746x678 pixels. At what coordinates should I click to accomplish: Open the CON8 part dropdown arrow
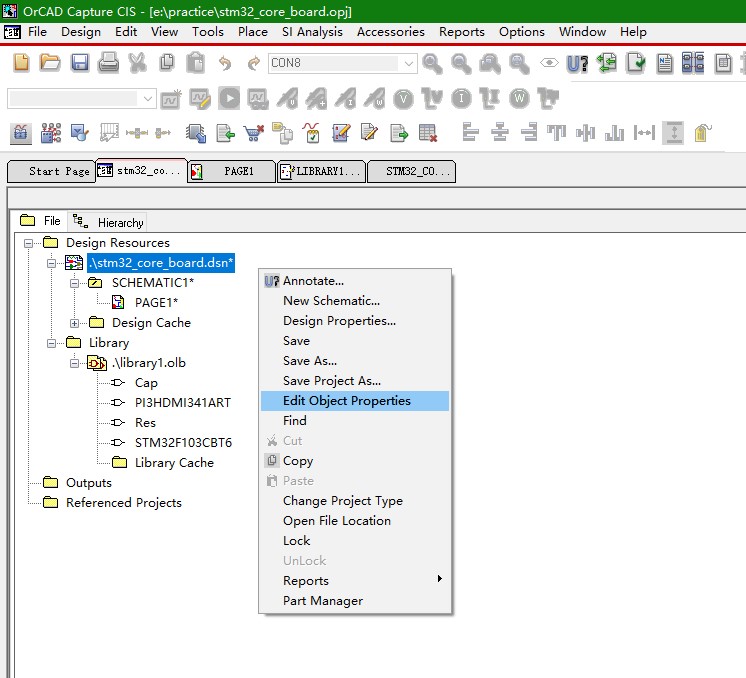[x=408, y=63]
